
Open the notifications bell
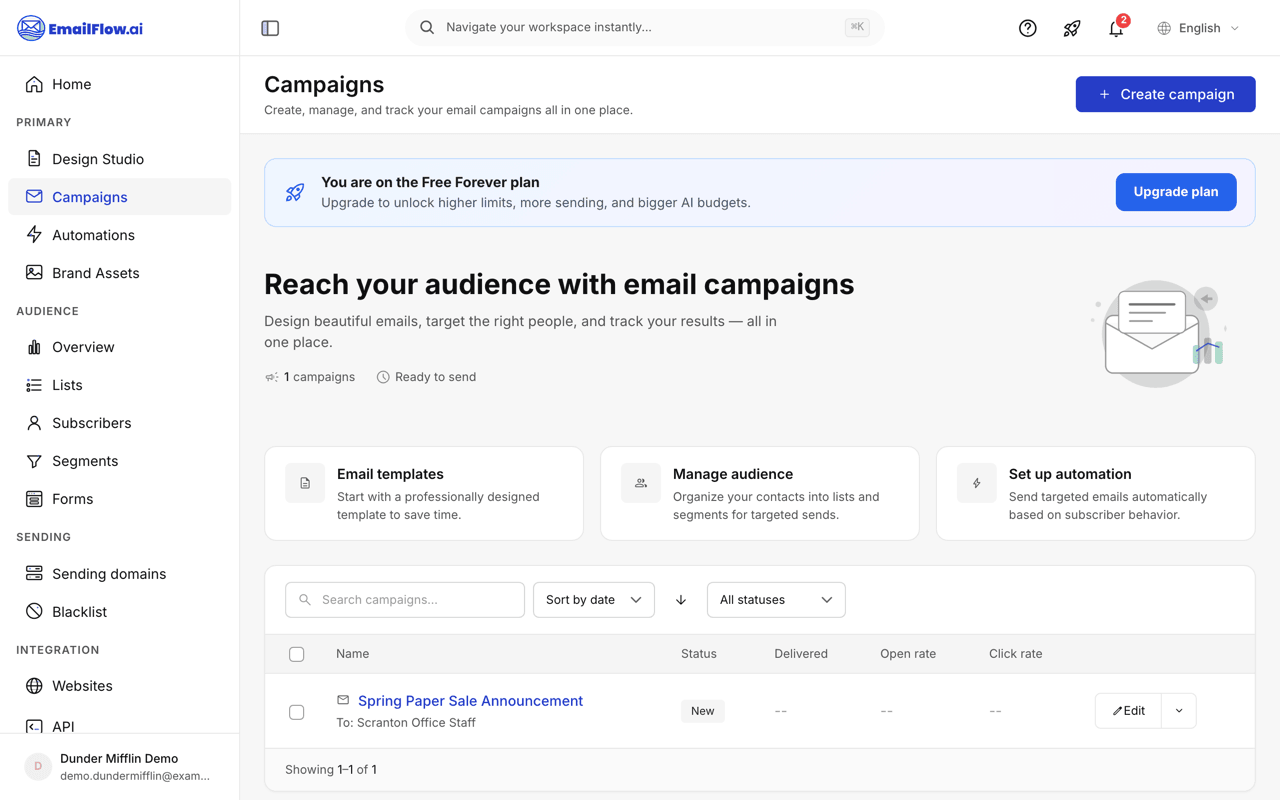(x=1115, y=28)
